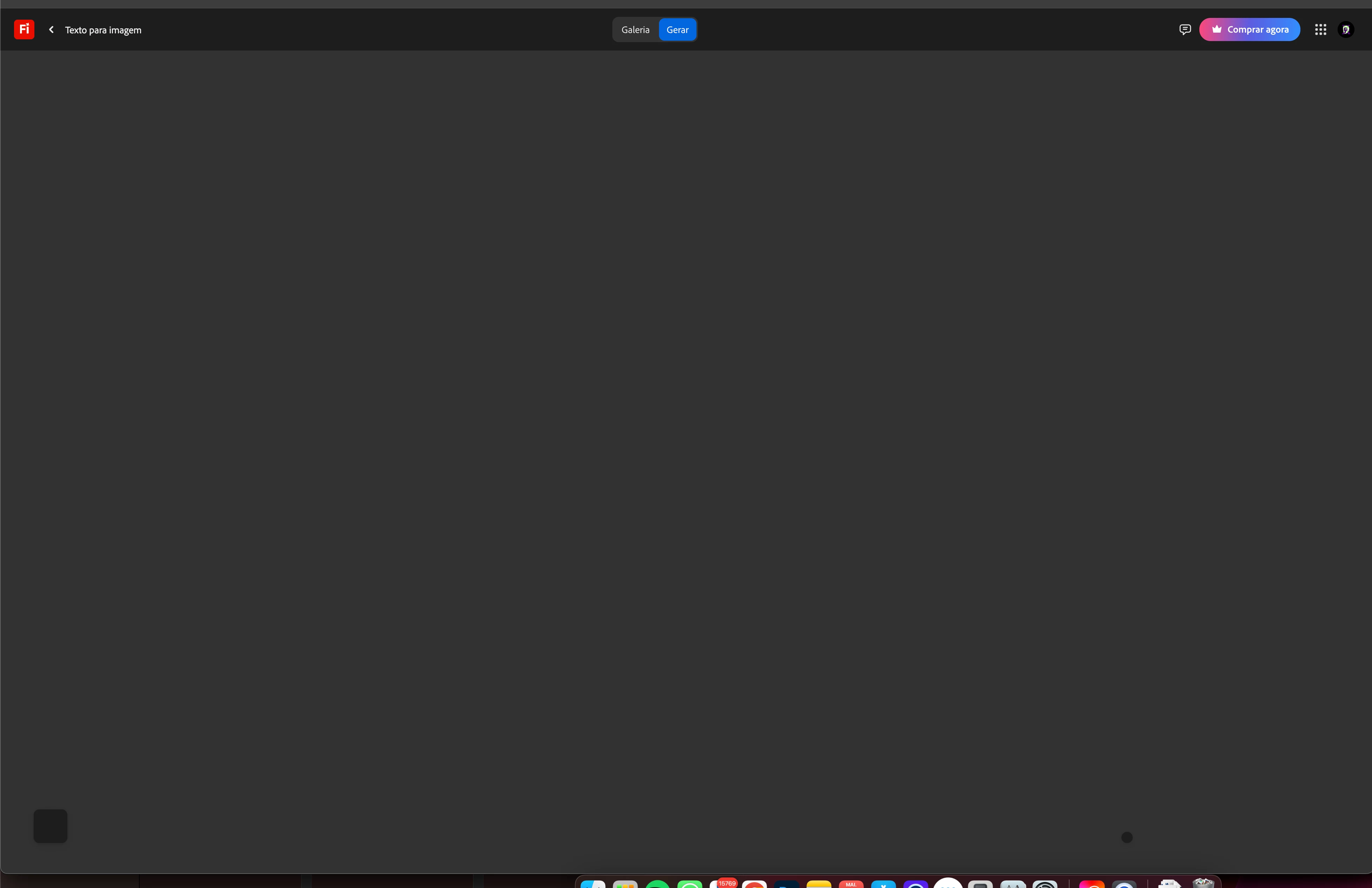Open the user profile avatar menu

1346,29
